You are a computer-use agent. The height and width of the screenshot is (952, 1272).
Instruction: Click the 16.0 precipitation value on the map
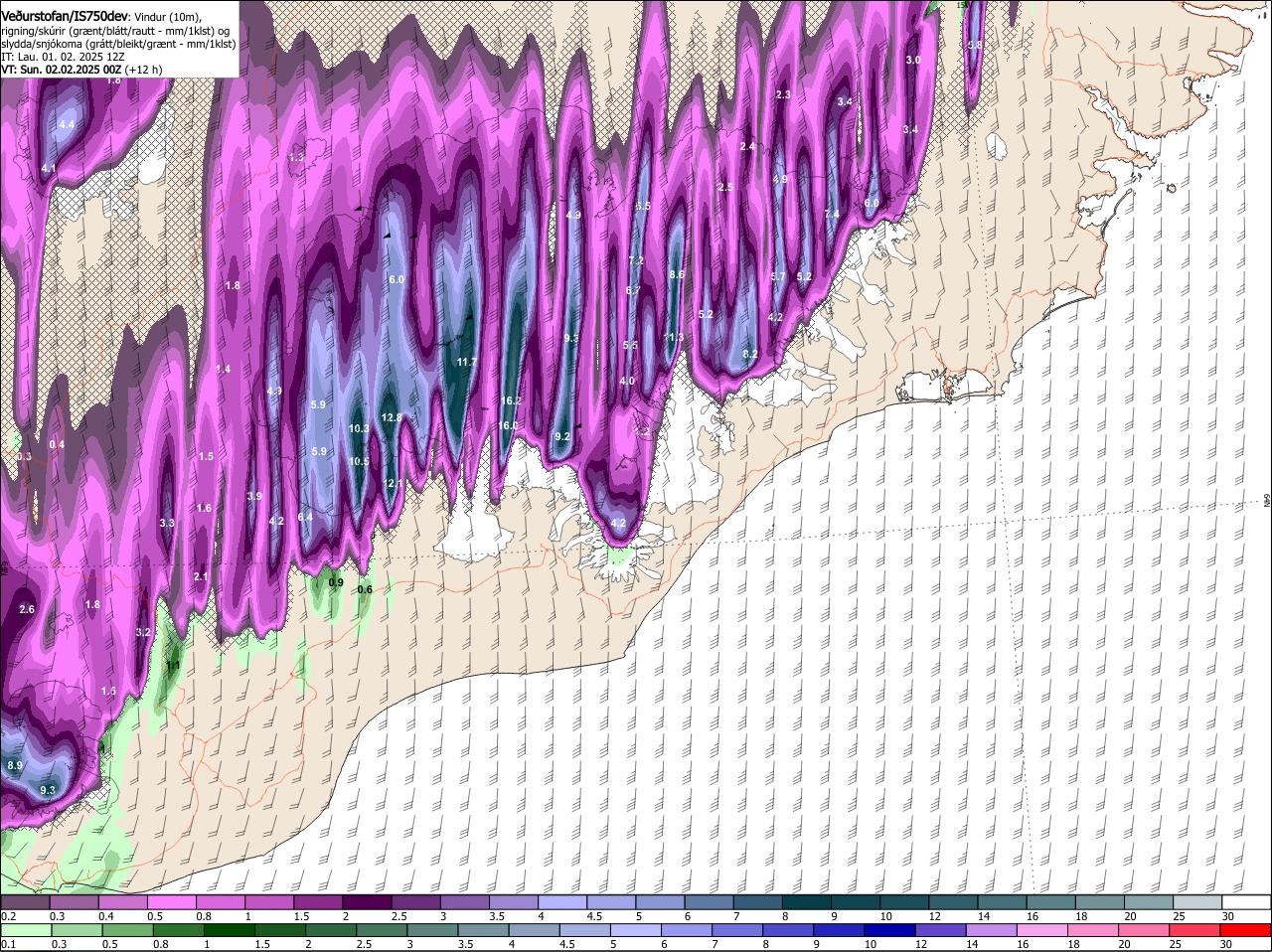(508, 425)
